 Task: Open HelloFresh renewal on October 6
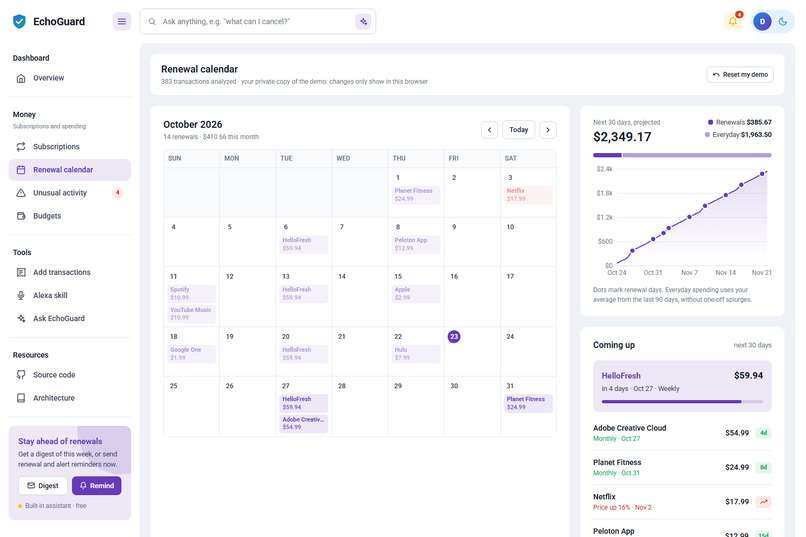click(304, 244)
